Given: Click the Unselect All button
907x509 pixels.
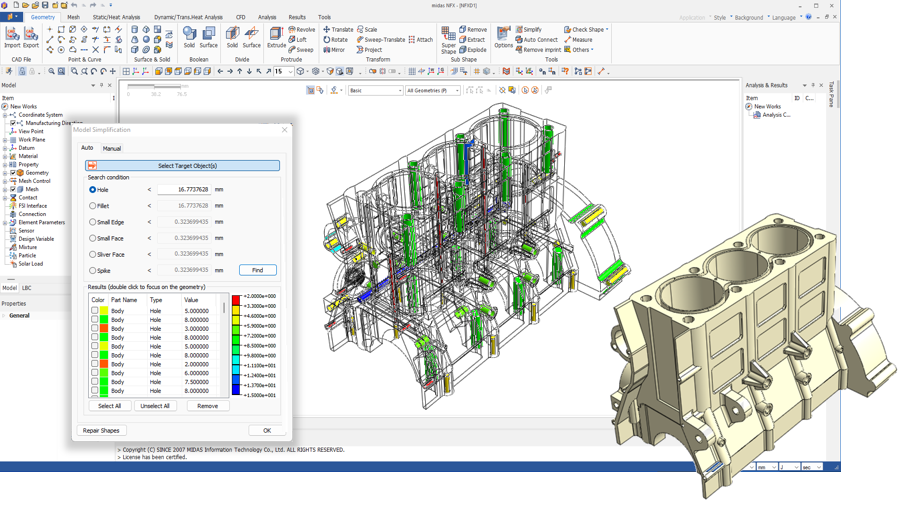Looking at the screenshot, I should [x=155, y=406].
